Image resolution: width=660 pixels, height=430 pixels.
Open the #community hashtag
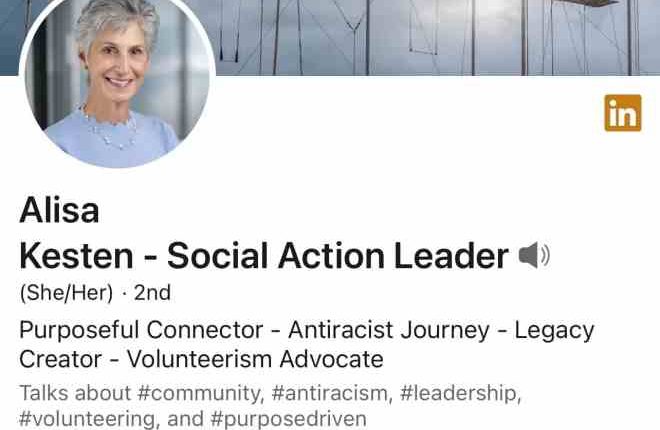click(x=200, y=393)
